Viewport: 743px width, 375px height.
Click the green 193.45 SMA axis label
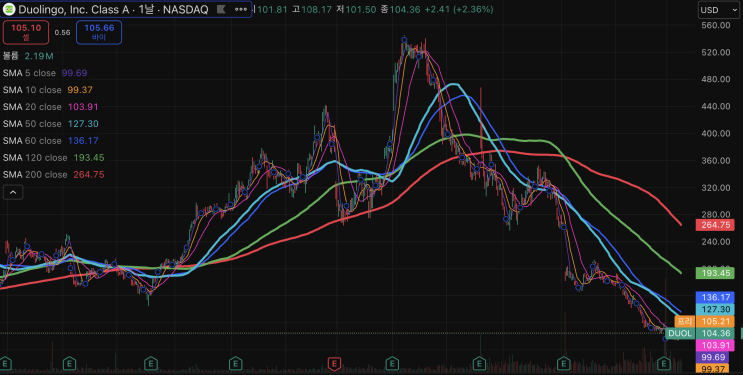click(715, 273)
